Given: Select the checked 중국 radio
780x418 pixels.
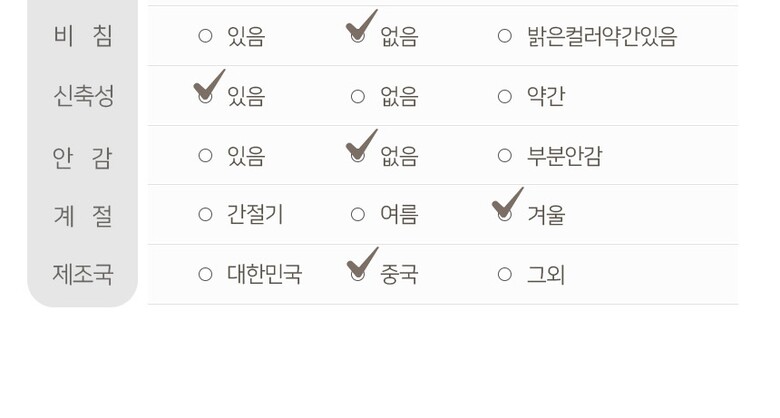Looking at the screenshot, I should tap(357, 274).
